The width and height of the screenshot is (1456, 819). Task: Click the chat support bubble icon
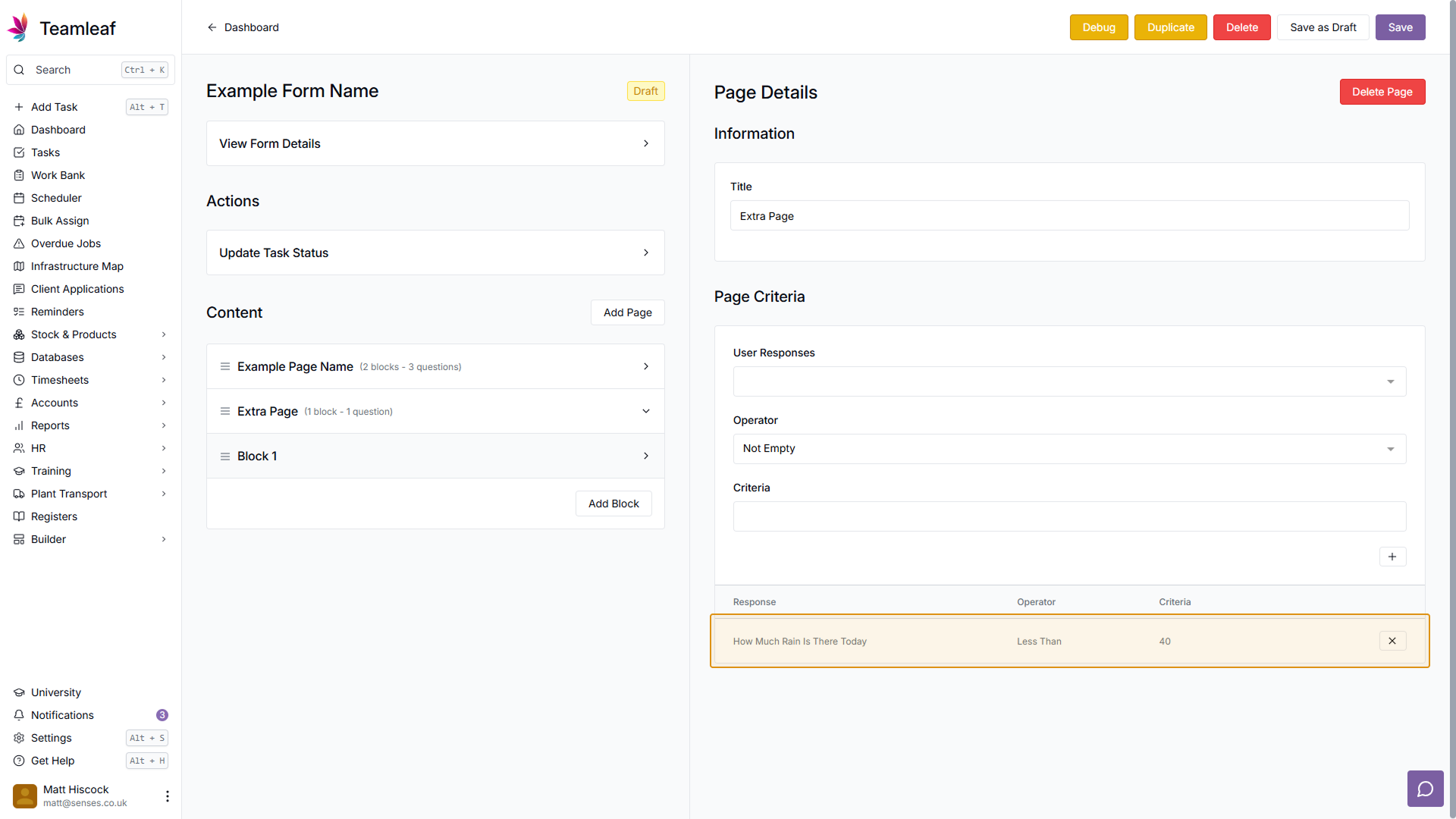(1425, 789)
